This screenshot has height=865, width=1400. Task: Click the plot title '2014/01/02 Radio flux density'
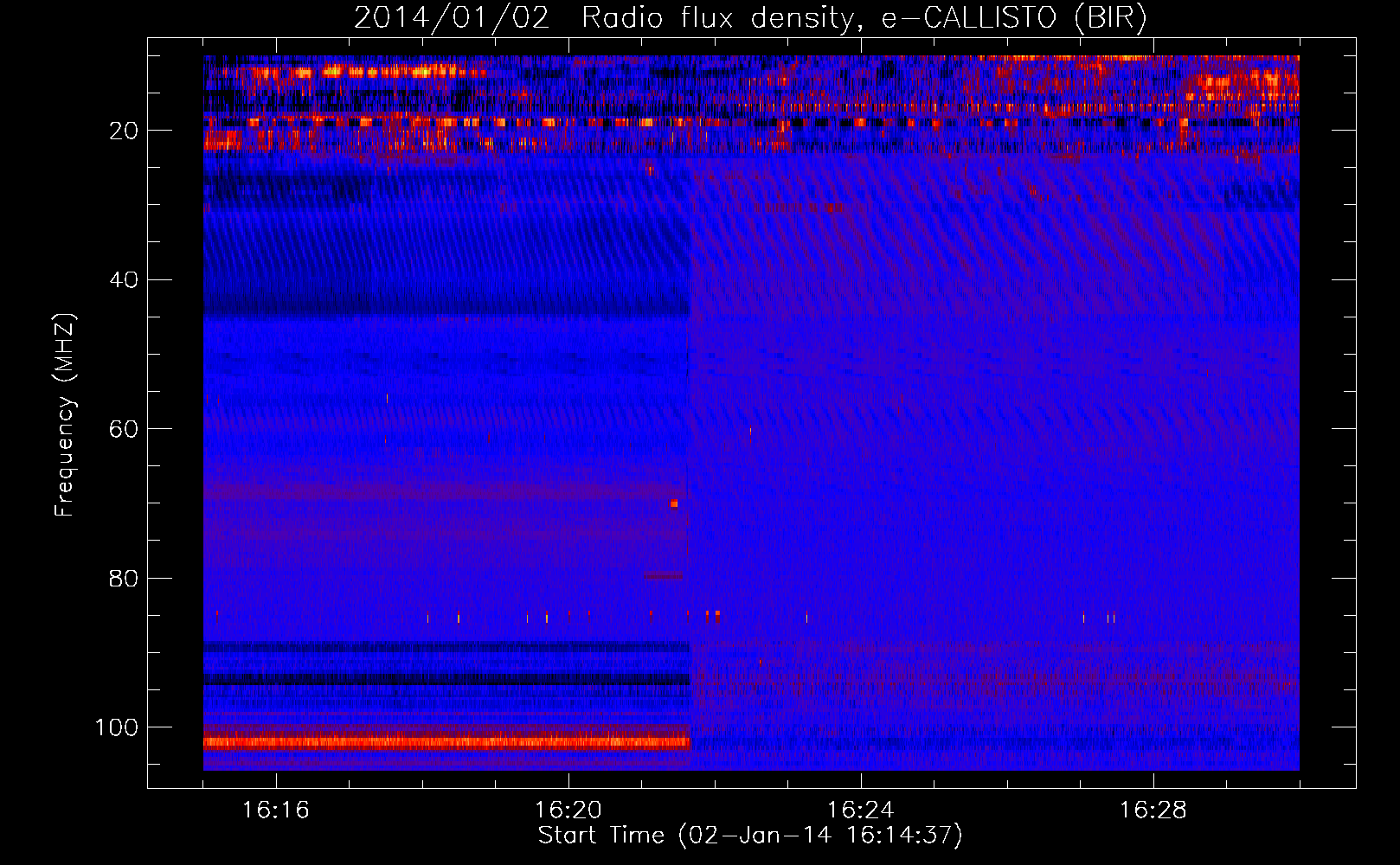(750, 17)
